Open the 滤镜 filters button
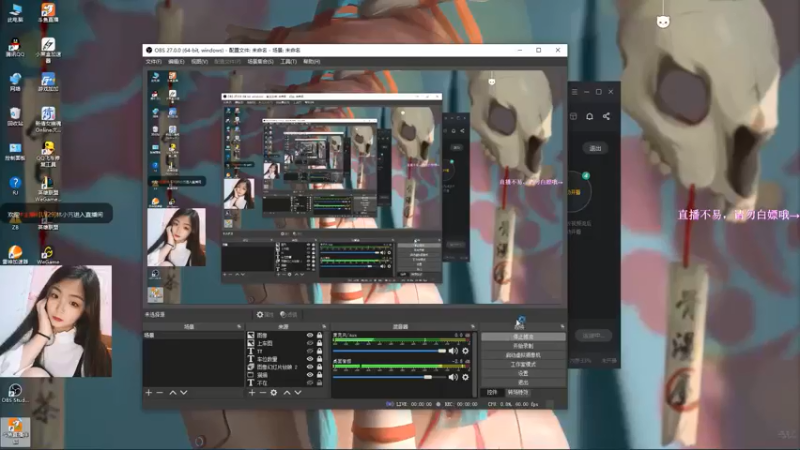The image size is (800, 450). point(289,315)
